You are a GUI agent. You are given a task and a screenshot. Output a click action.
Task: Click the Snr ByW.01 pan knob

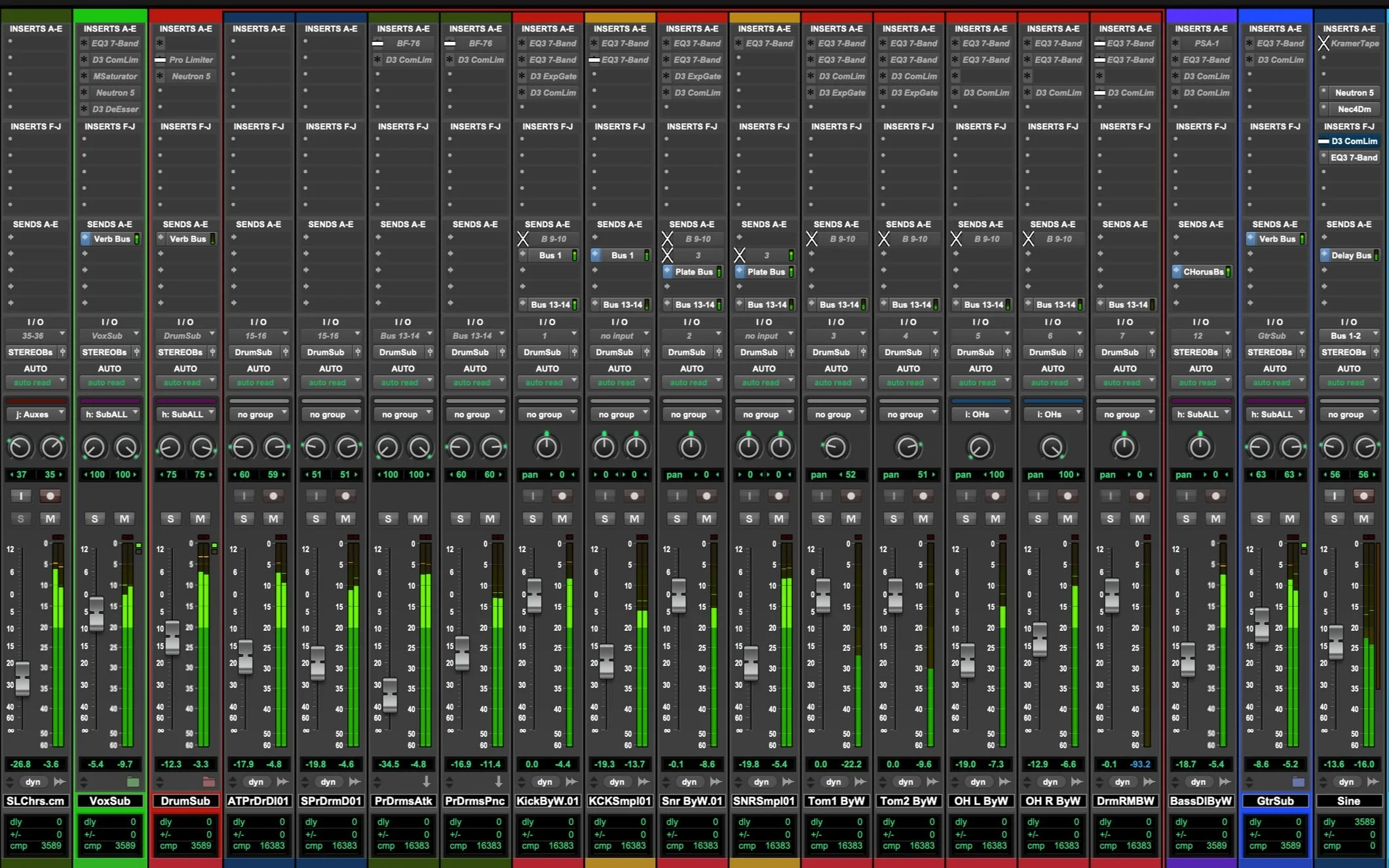pos(691,447)
